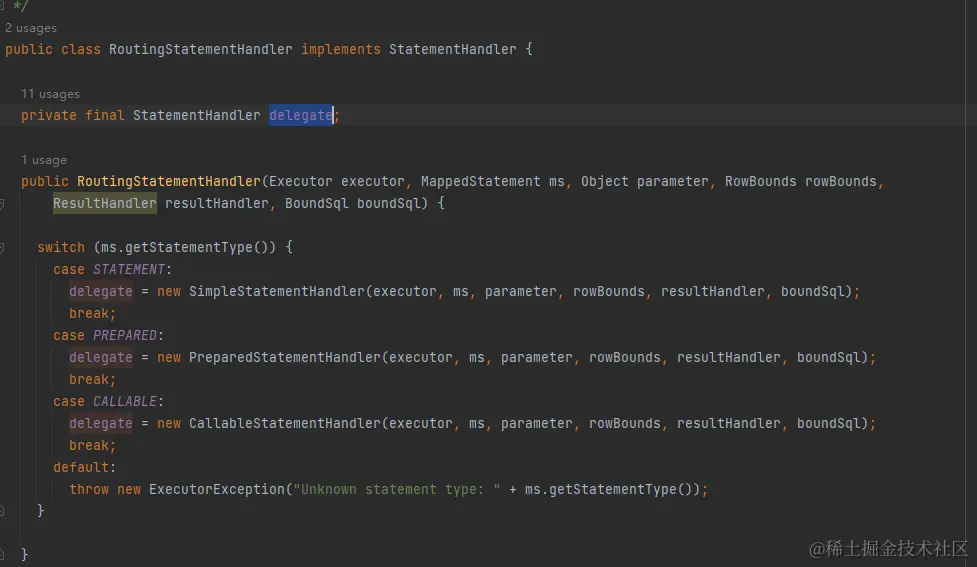Screen dimensions: 977x567
Task: Click the BoundSql type in the constructor
Action: coord(317,203)
